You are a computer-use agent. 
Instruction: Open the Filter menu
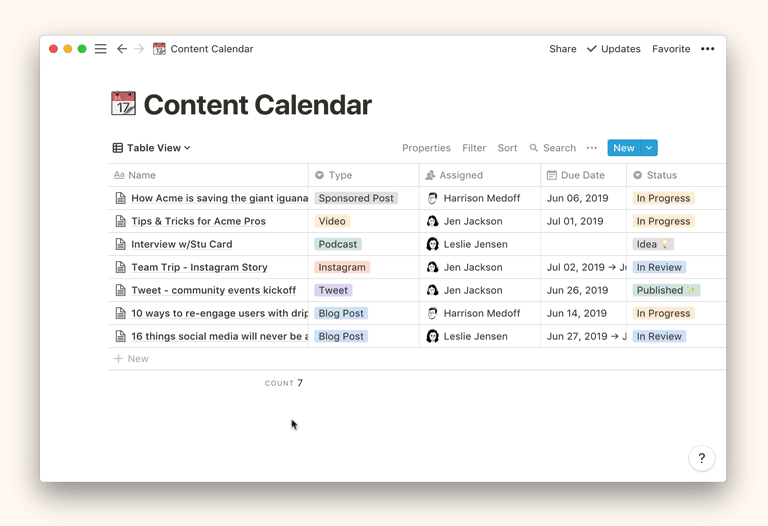474,148
